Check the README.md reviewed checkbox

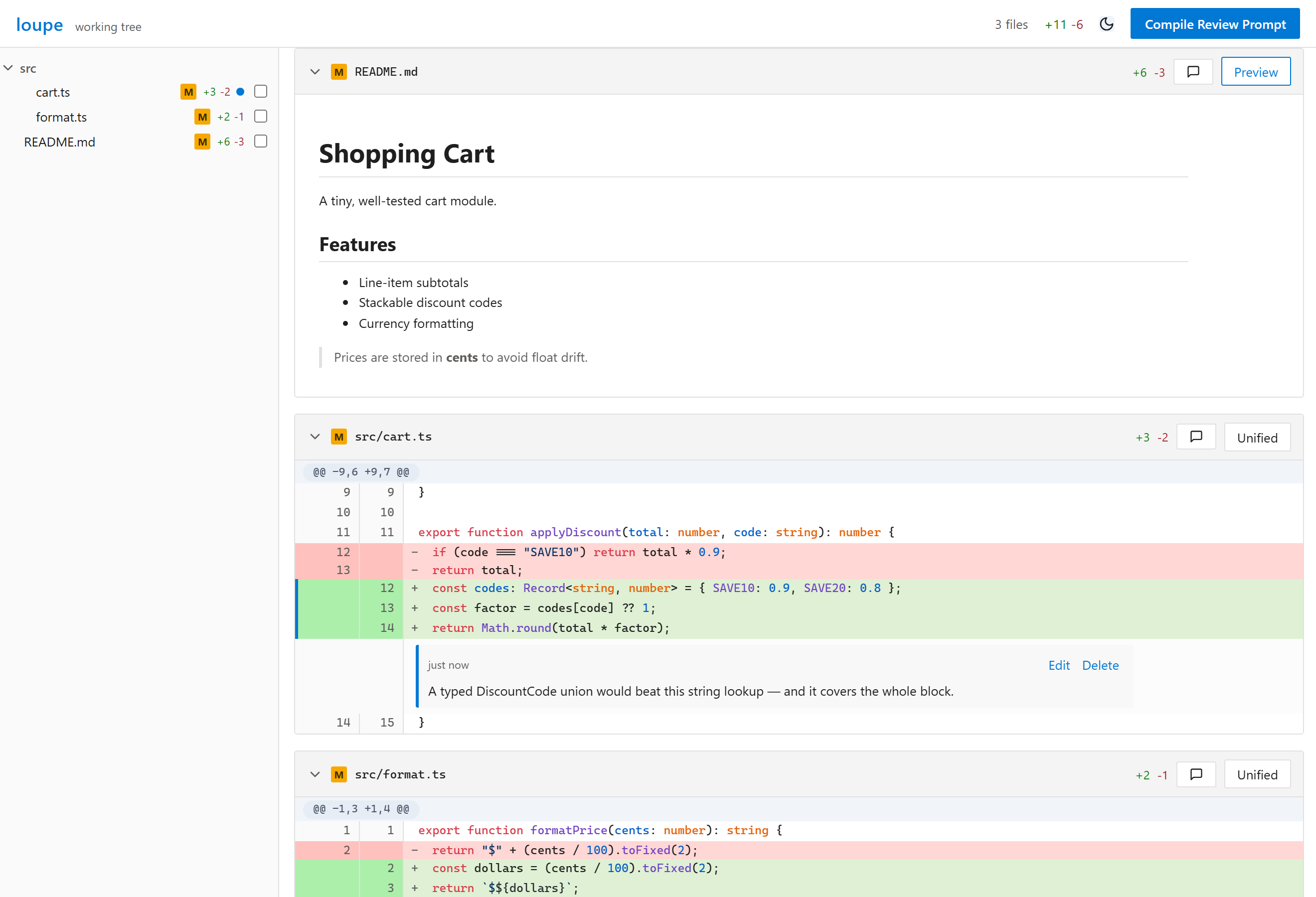pyautogui.click(x=261, y=142)
